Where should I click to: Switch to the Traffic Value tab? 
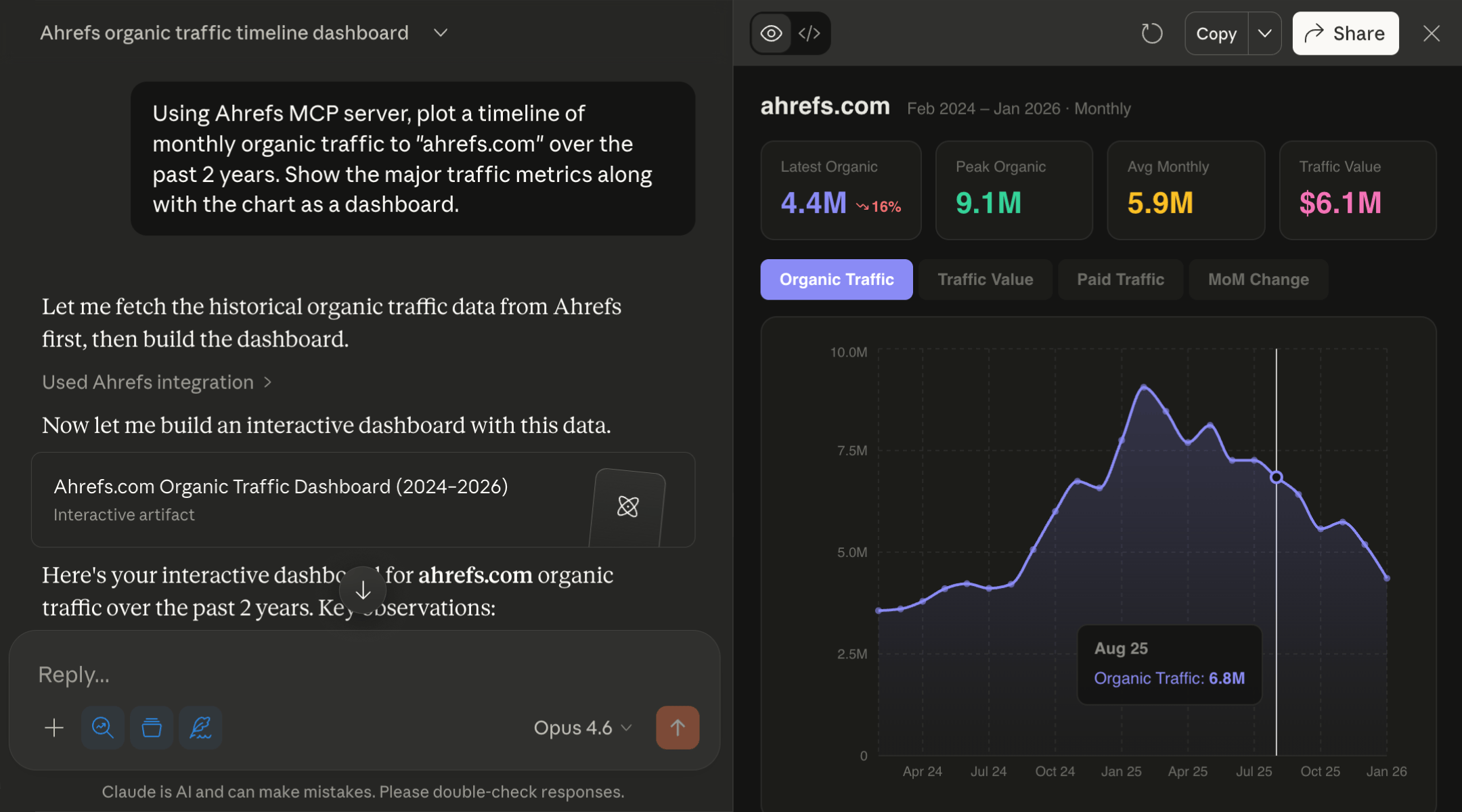pyautogui.click(x=985, y=279)
